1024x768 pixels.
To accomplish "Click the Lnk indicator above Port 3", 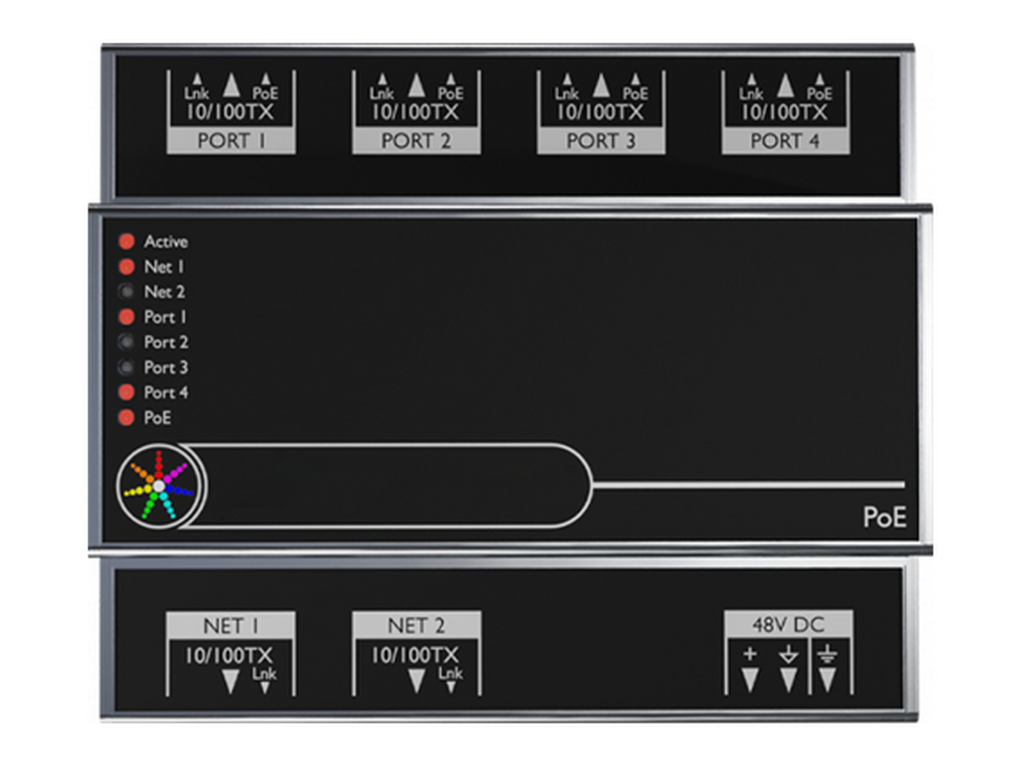I will [568, 88].
